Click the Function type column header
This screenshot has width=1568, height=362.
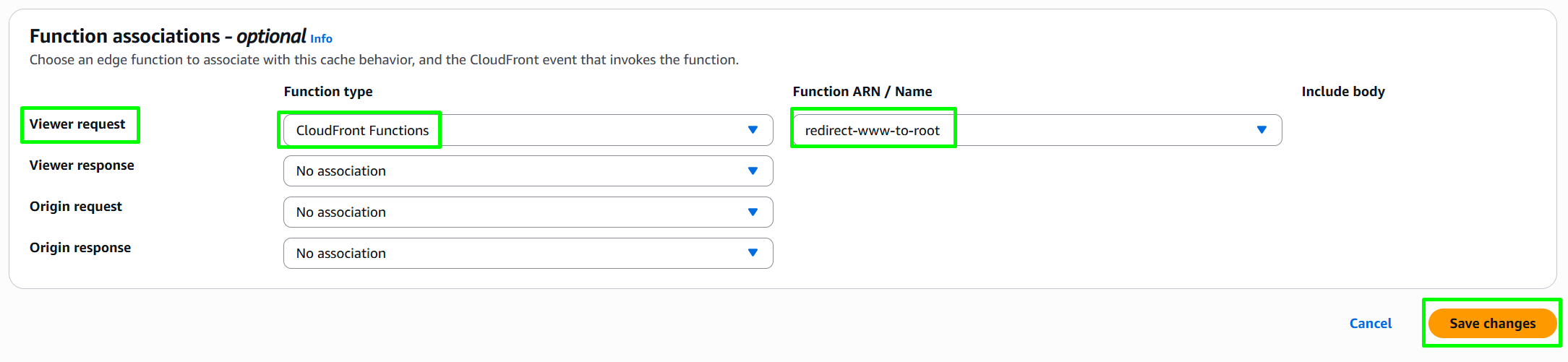(x=328, y=92)
